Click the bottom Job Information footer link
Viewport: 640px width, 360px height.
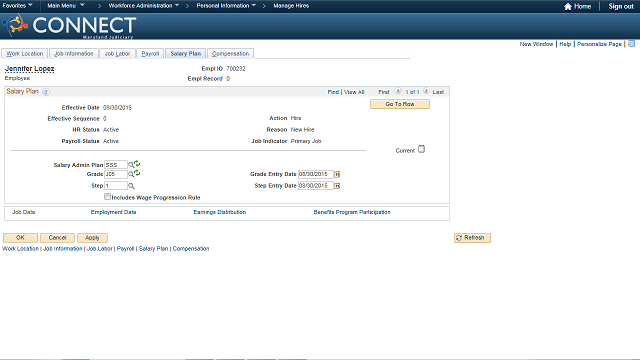[x=63, y=249]
